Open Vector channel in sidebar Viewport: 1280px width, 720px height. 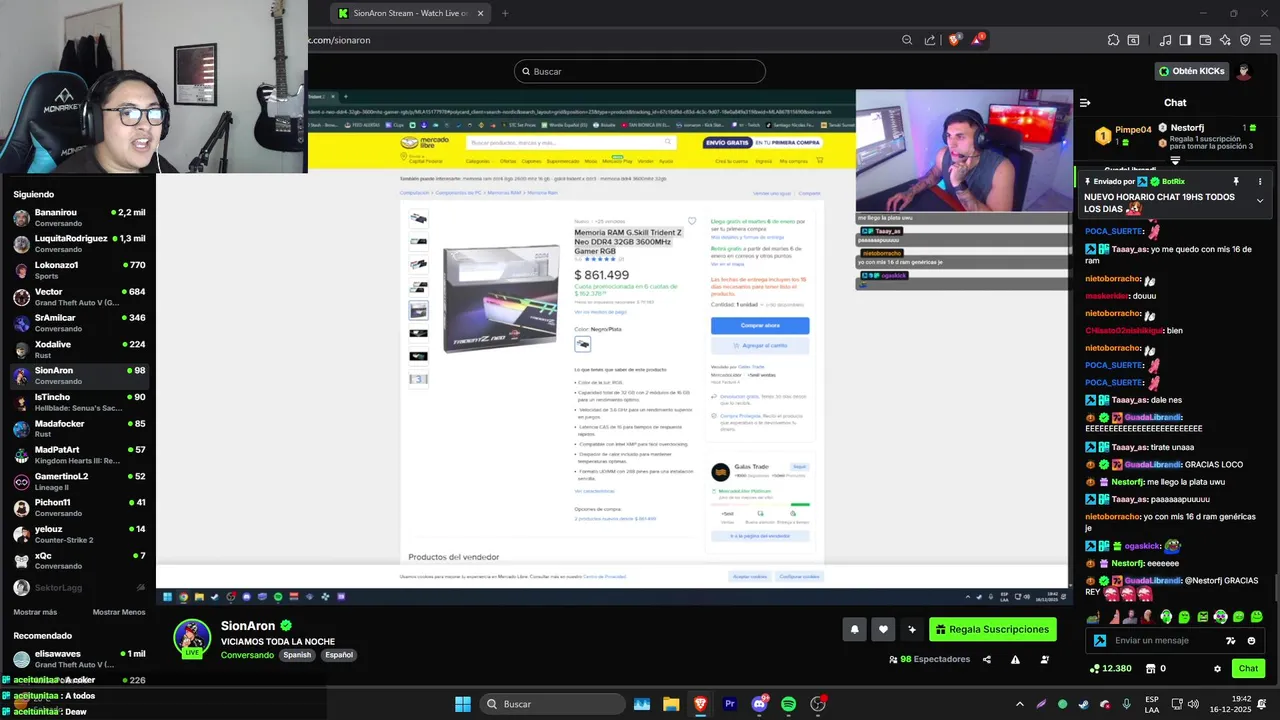pos(79,297)
